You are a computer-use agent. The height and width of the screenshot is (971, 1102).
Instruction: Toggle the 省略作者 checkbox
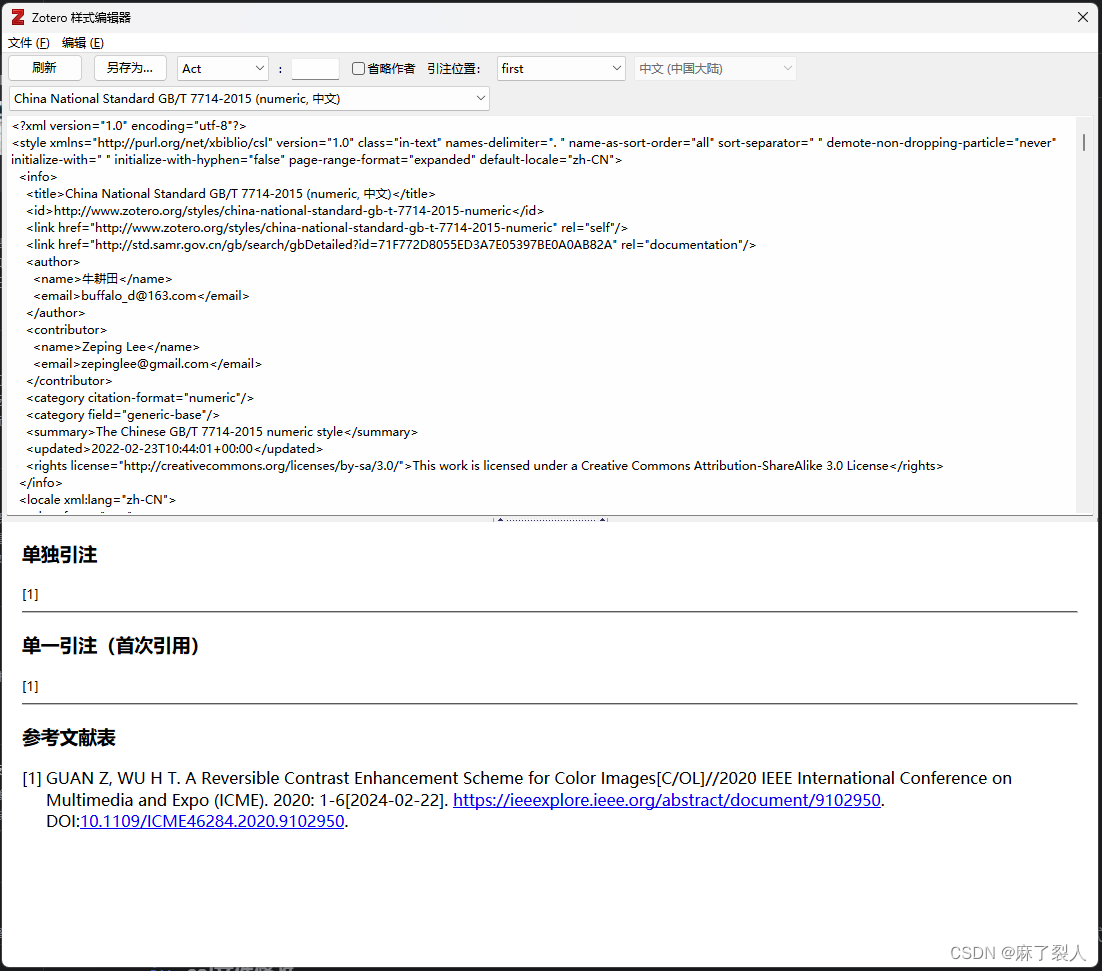pos(358,69)
